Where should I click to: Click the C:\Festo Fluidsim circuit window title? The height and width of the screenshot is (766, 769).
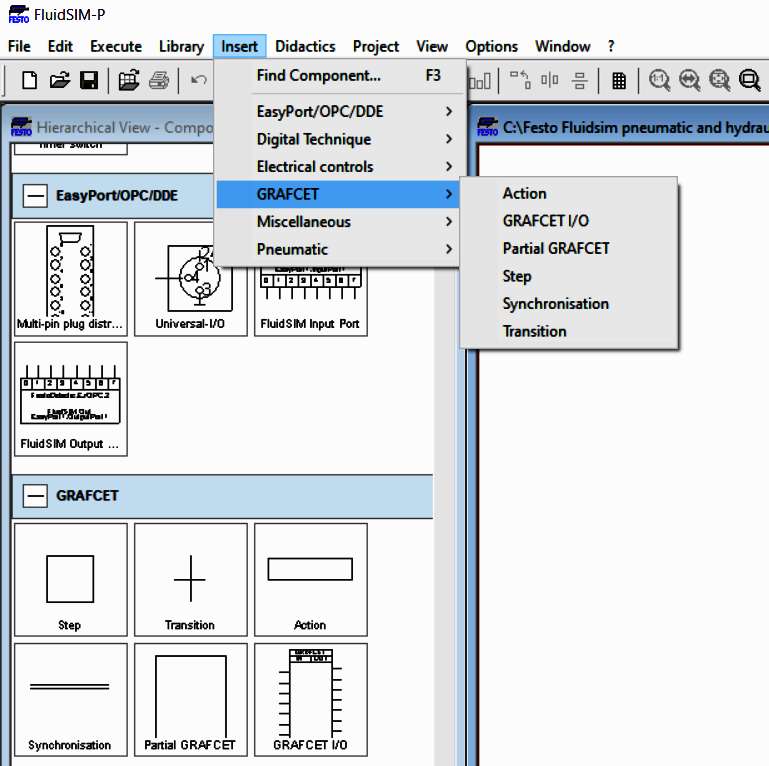coord(620,128)
